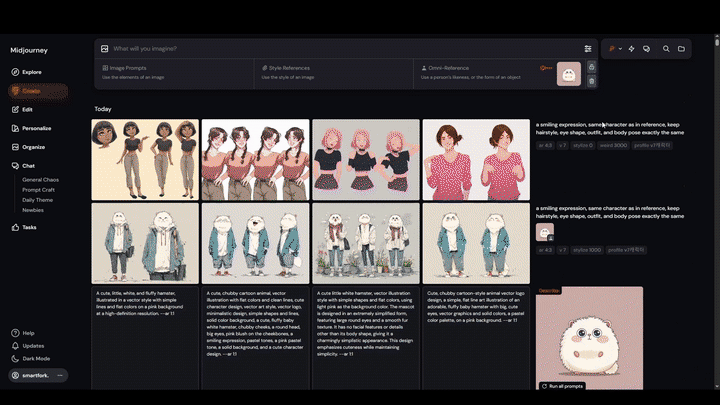Open the three hamsters in teal jackets image
The image size is (720, 405).
(255, 243)
